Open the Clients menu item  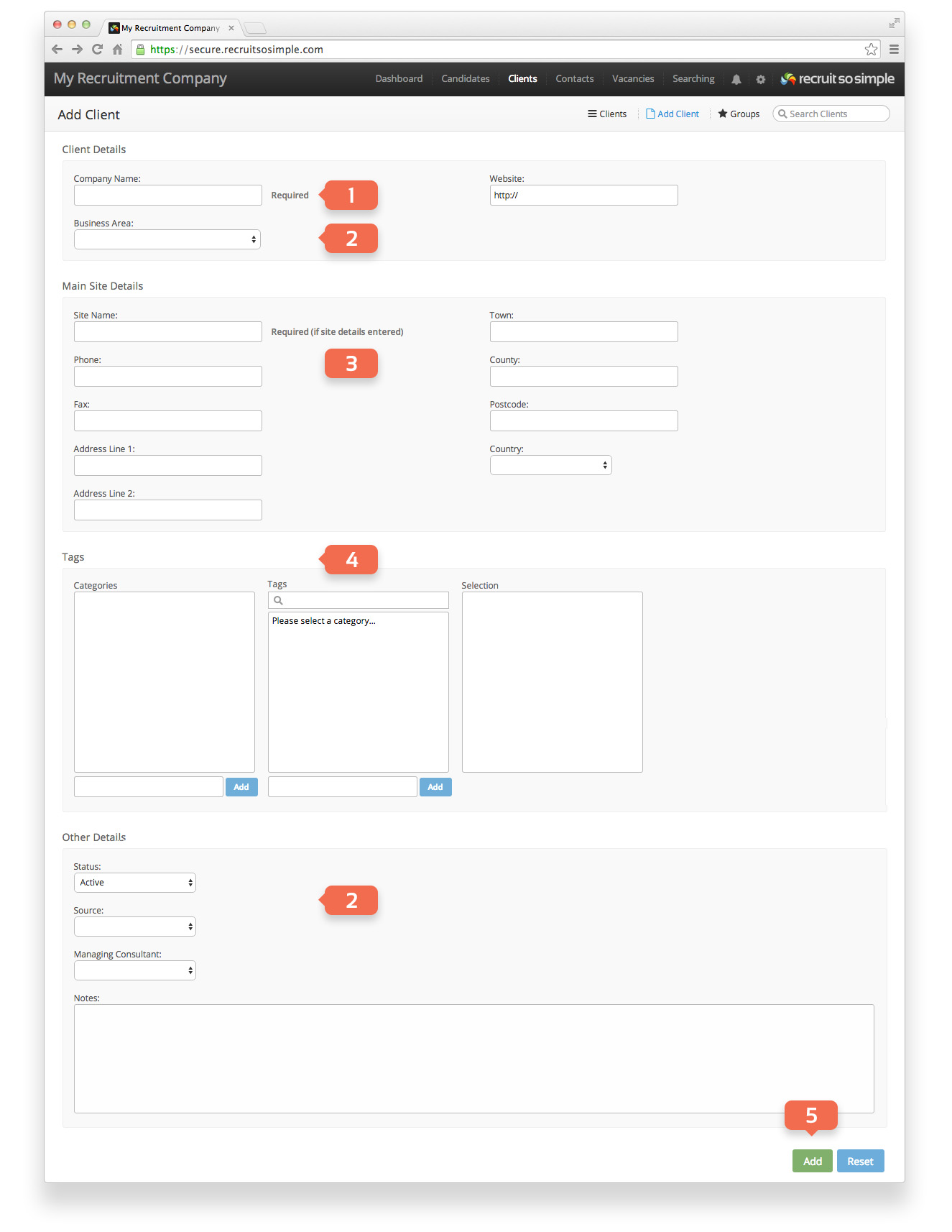coord(522,79)
